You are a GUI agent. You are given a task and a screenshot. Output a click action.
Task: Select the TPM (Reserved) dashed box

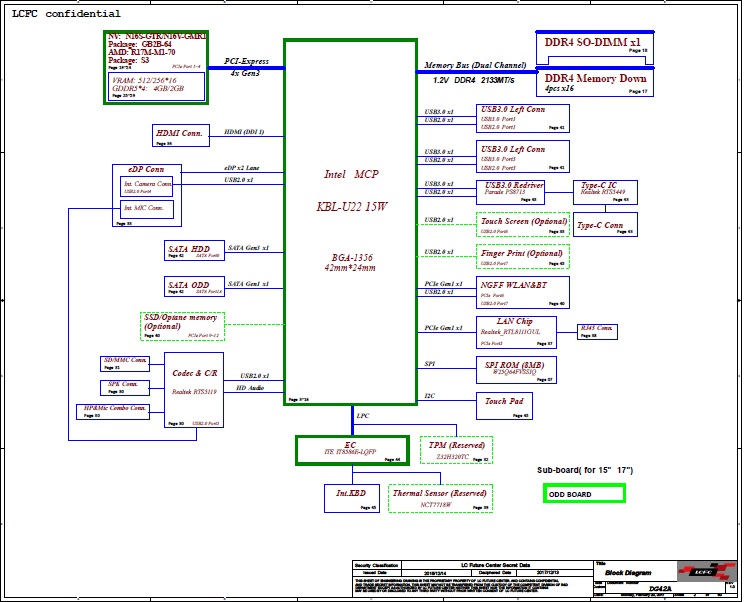pos(456,450)
